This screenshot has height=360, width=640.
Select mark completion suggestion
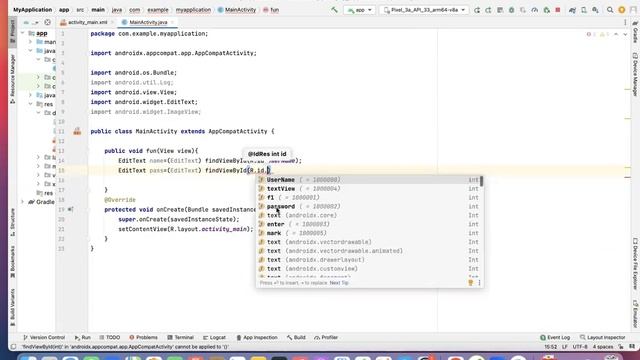369,233
